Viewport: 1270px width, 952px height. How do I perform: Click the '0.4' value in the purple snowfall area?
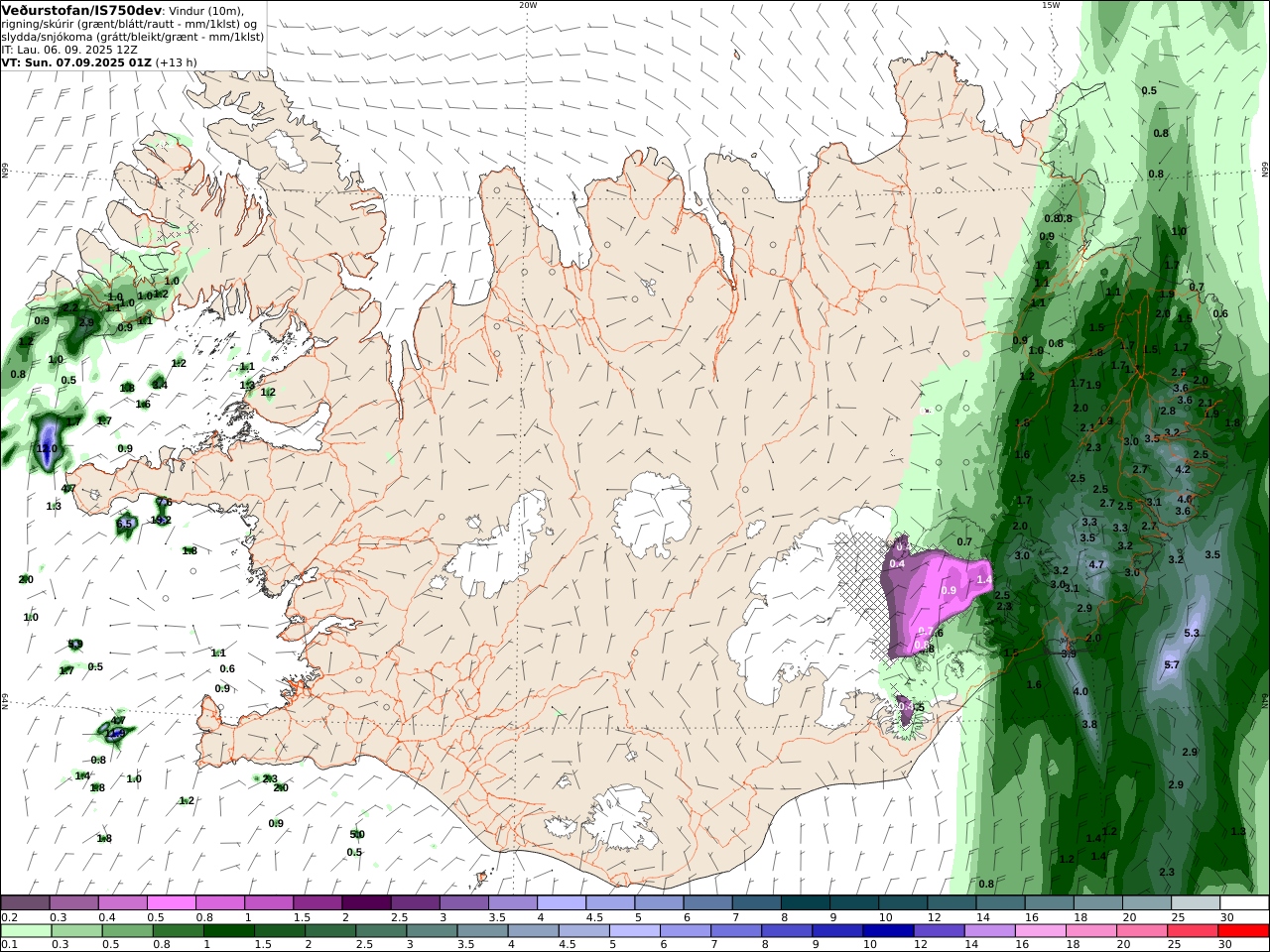coord(897,563)
